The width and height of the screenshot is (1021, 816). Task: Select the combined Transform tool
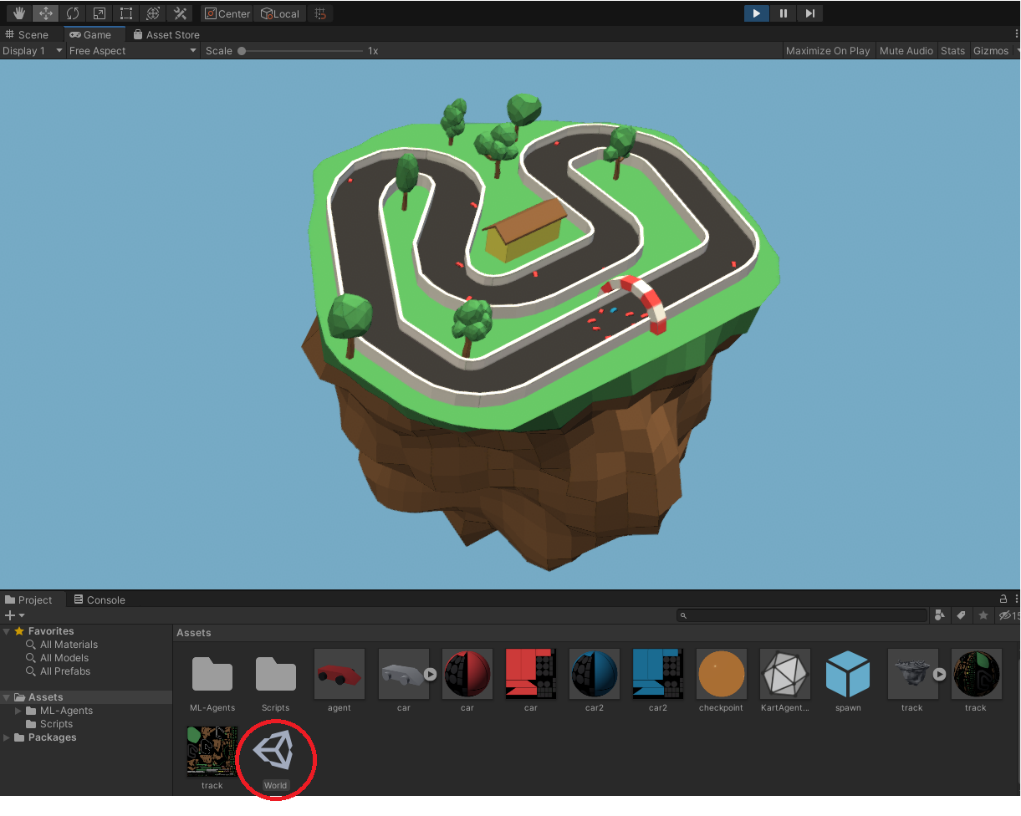[x=152, y=13]
